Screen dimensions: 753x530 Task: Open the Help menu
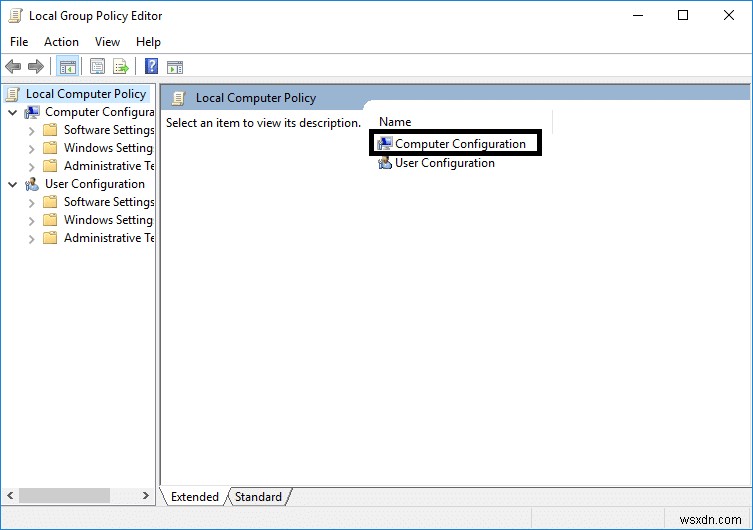pyautogui.click(x=148, y=42)
